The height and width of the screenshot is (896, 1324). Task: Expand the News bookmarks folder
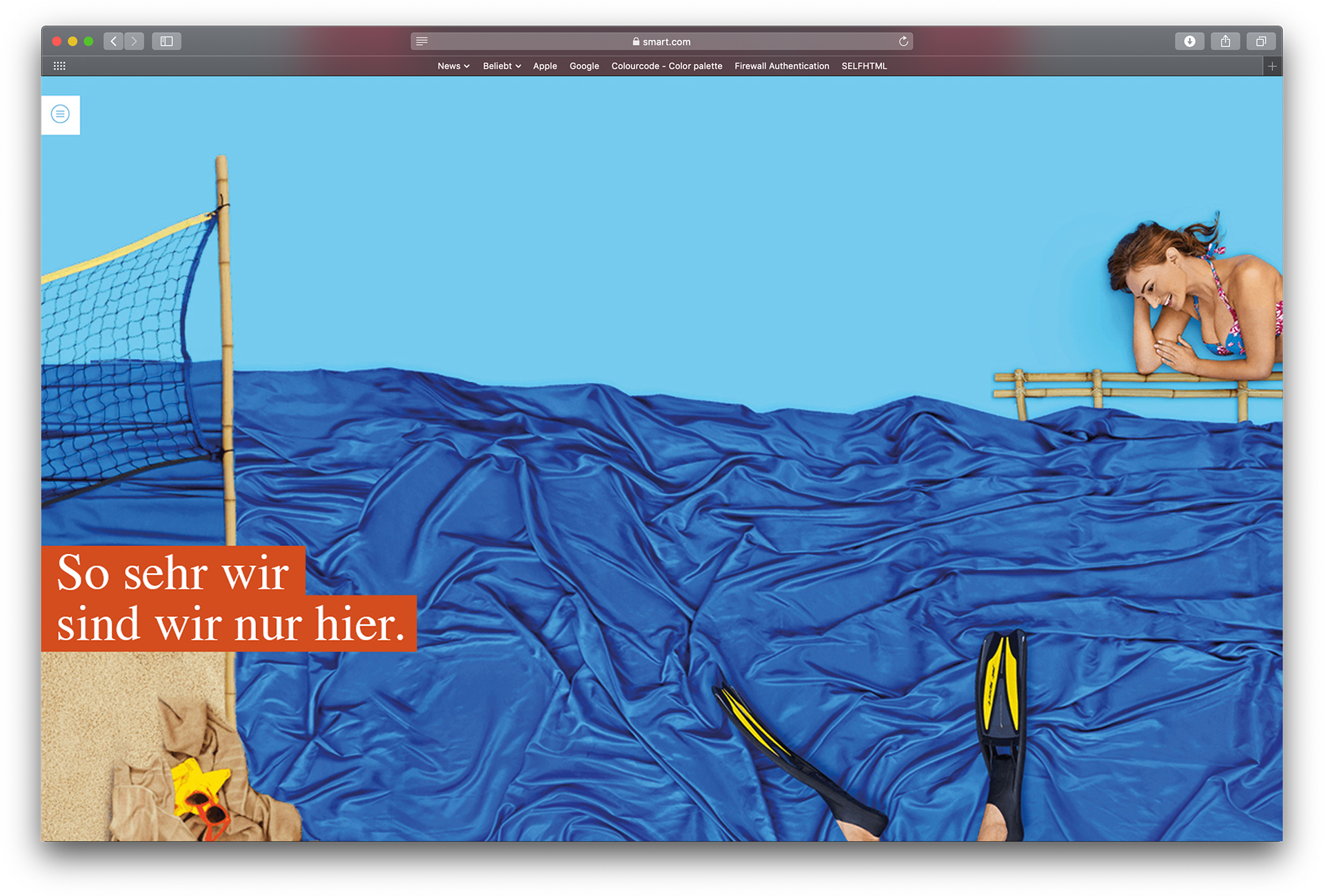click(x=453, y=66)
